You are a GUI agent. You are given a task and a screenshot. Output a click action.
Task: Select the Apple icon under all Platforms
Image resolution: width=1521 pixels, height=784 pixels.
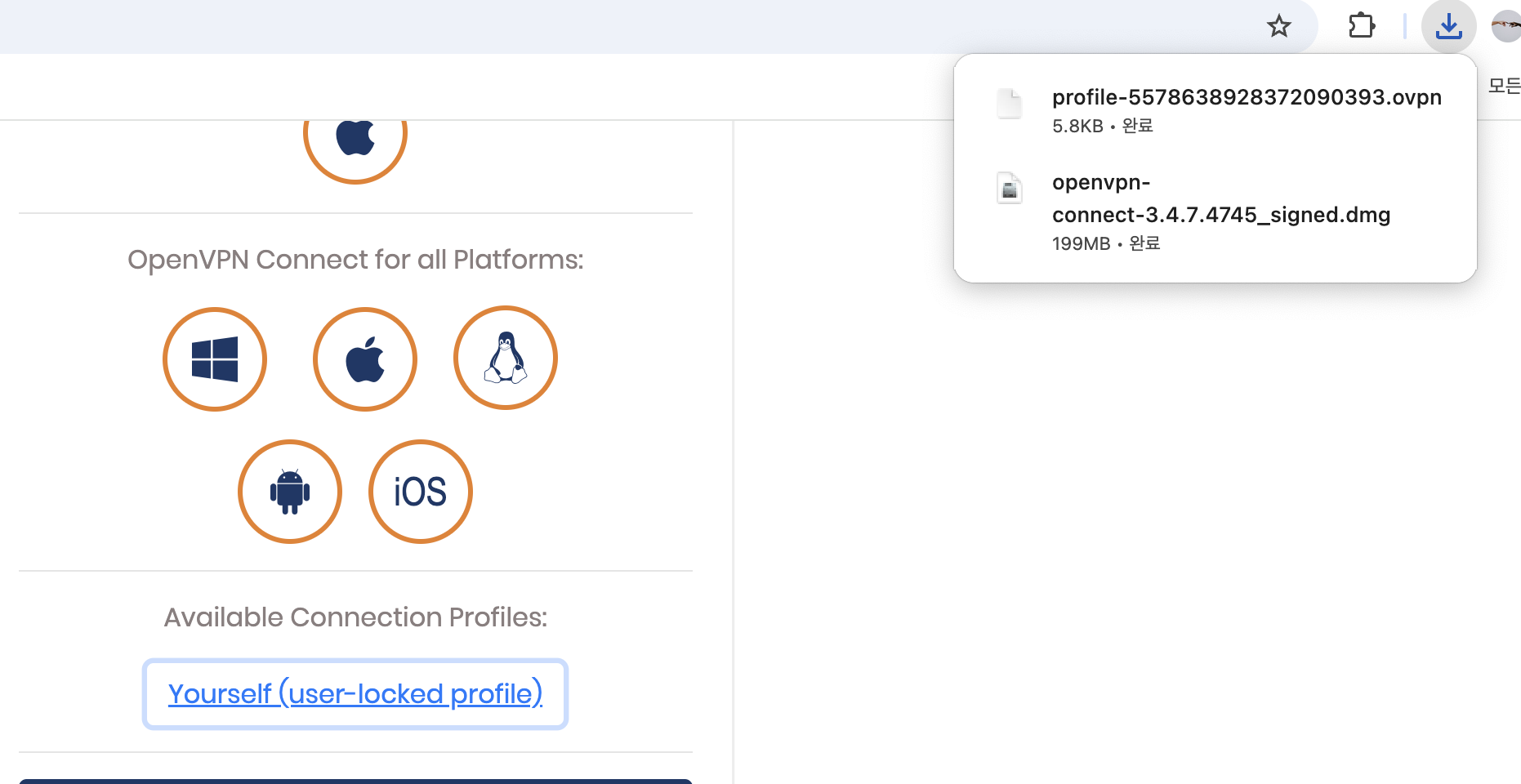pos(365,359)
